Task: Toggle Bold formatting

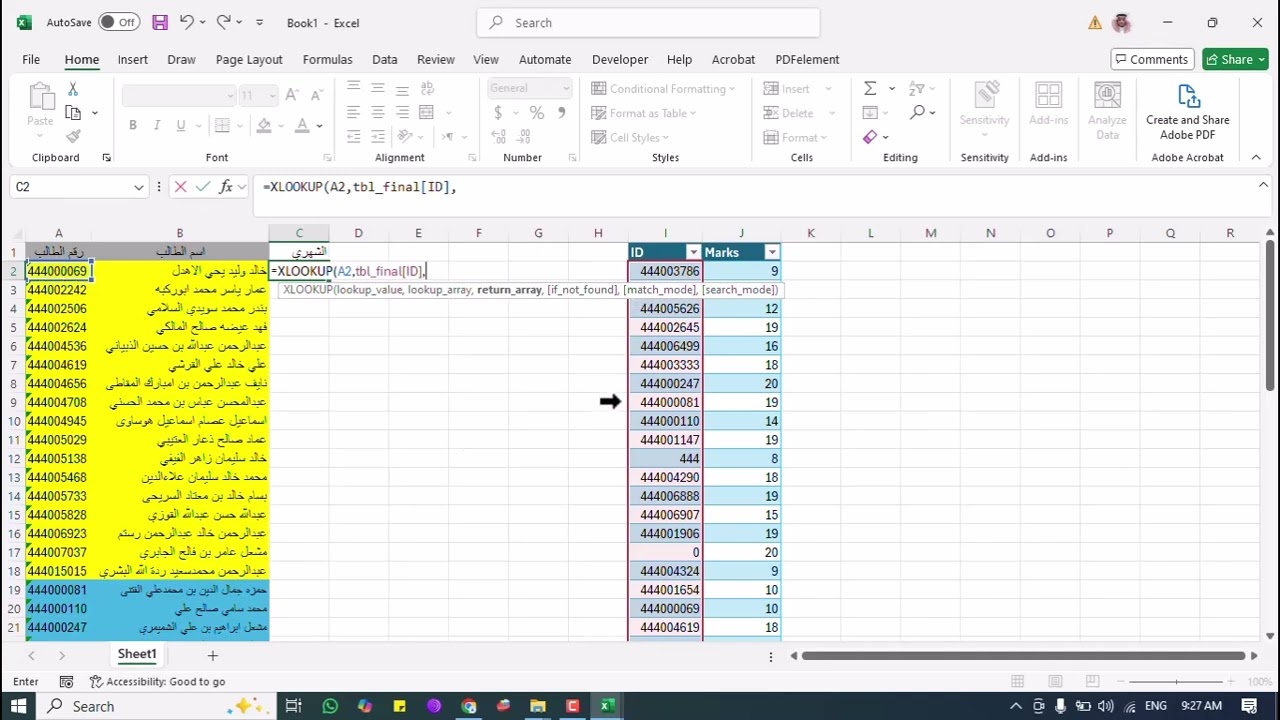Action: click(x=133, y=125)
